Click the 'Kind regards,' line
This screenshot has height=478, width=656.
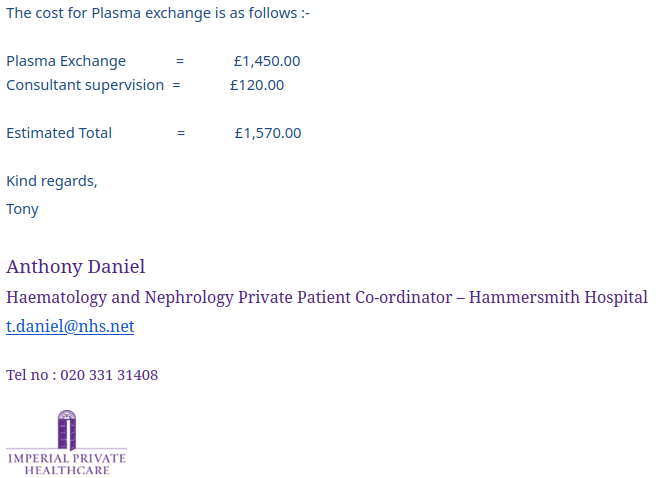click(x=52, y=181)
